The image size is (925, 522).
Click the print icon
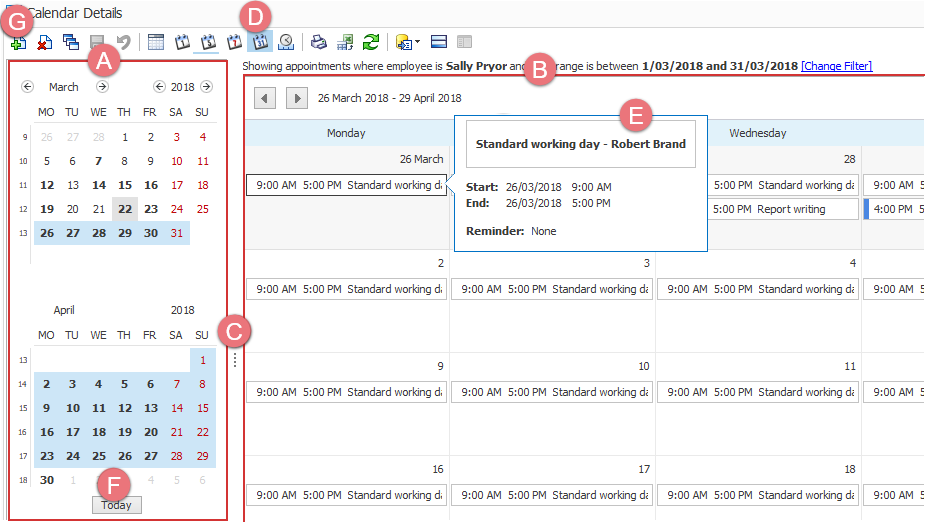click(319, 42)
